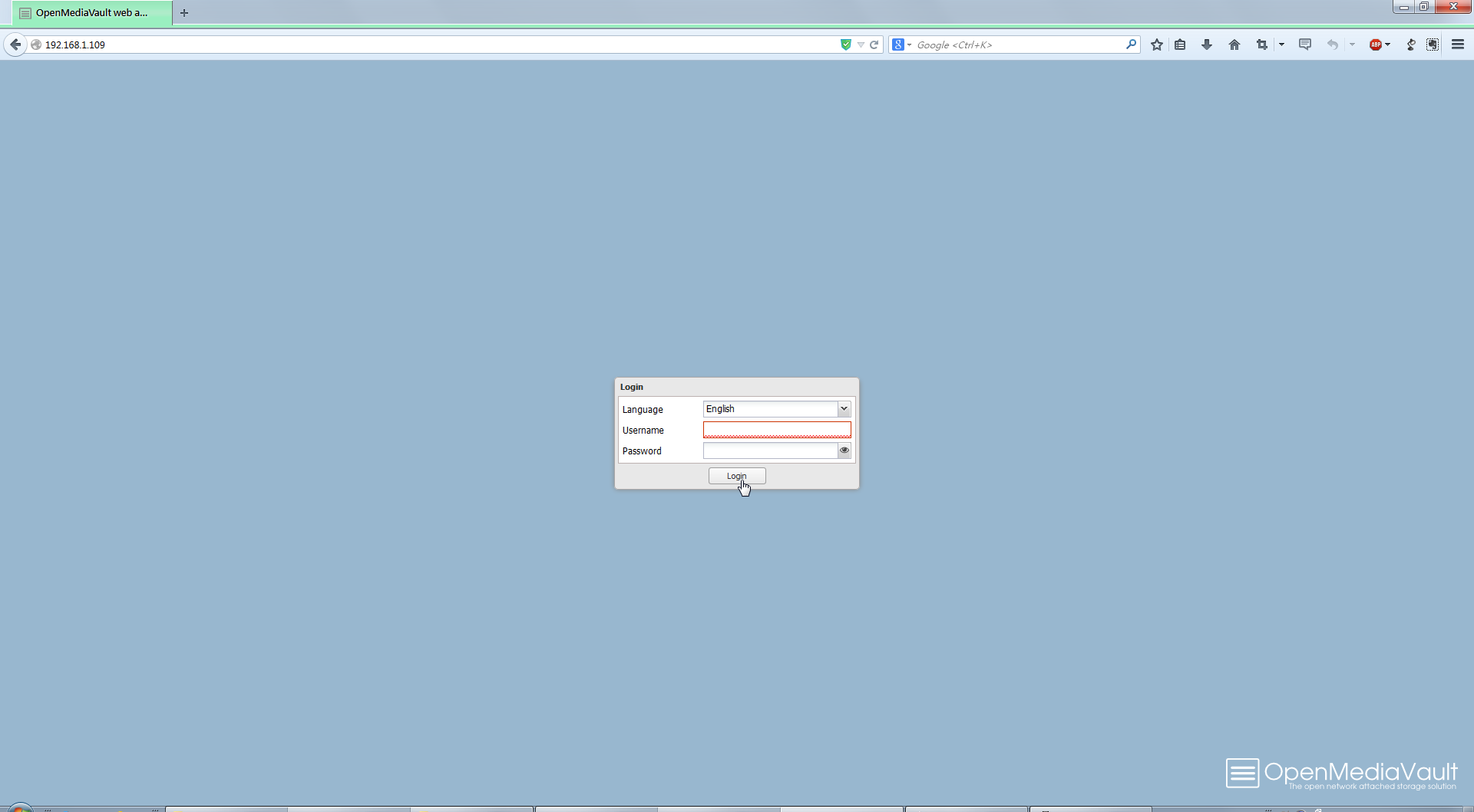Image resolution: width=1474 pixels, height=812 pixels.
Task: Open the Adblock Plus dropdown arrow
Action: pyautogui.click(x=1388, y=45)
